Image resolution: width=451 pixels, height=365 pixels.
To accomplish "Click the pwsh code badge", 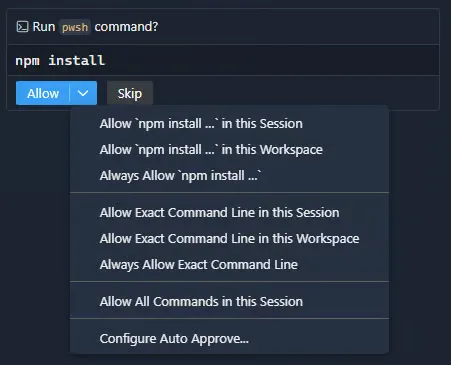I will [75, 27].
